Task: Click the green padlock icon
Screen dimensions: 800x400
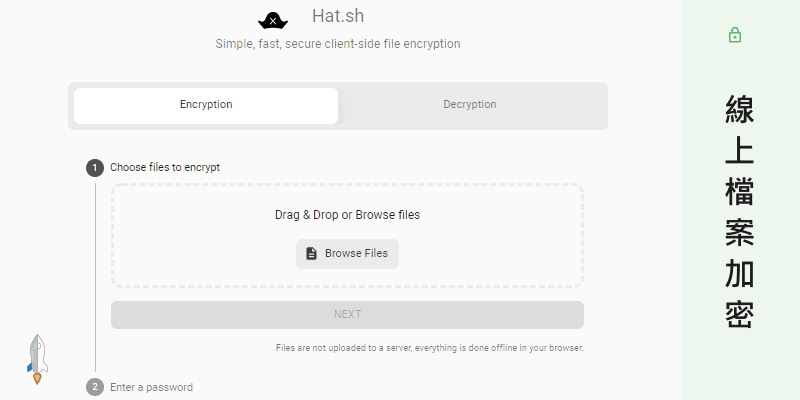Action: (736, 36)
